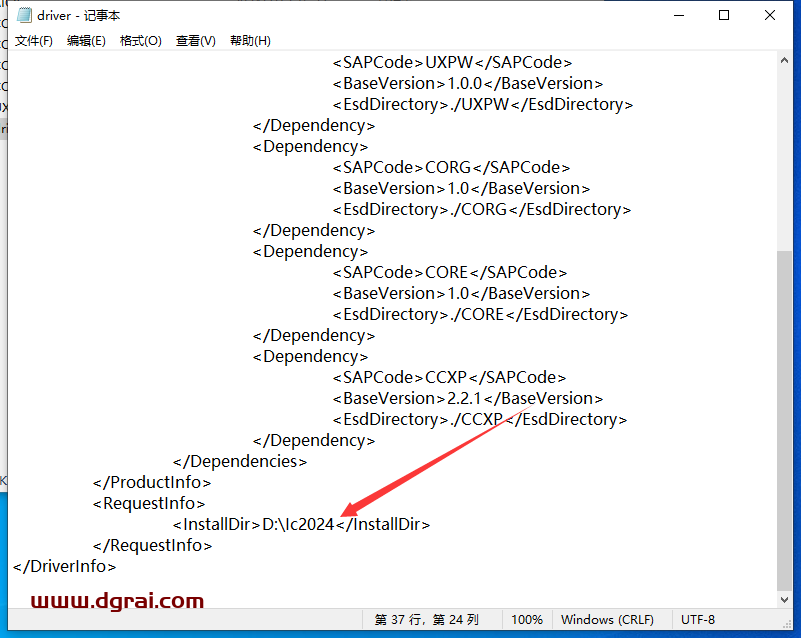Screen dimensions: 801x638
Task: Click the closing RequestInfo tag line
Action: 152,546
